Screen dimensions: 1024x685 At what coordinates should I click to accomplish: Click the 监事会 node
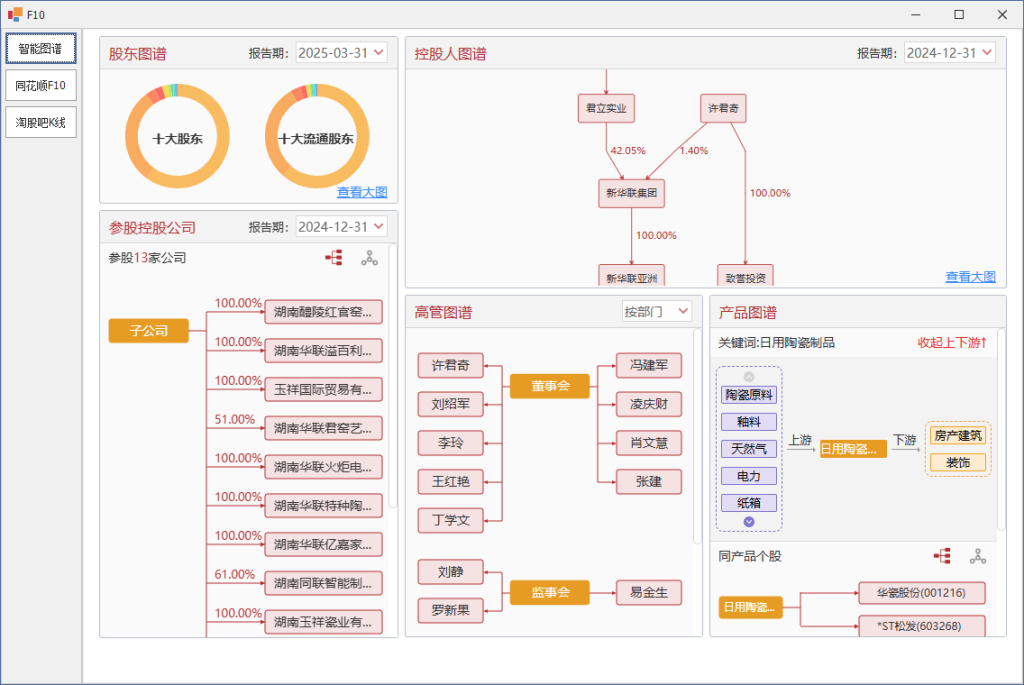550,592
